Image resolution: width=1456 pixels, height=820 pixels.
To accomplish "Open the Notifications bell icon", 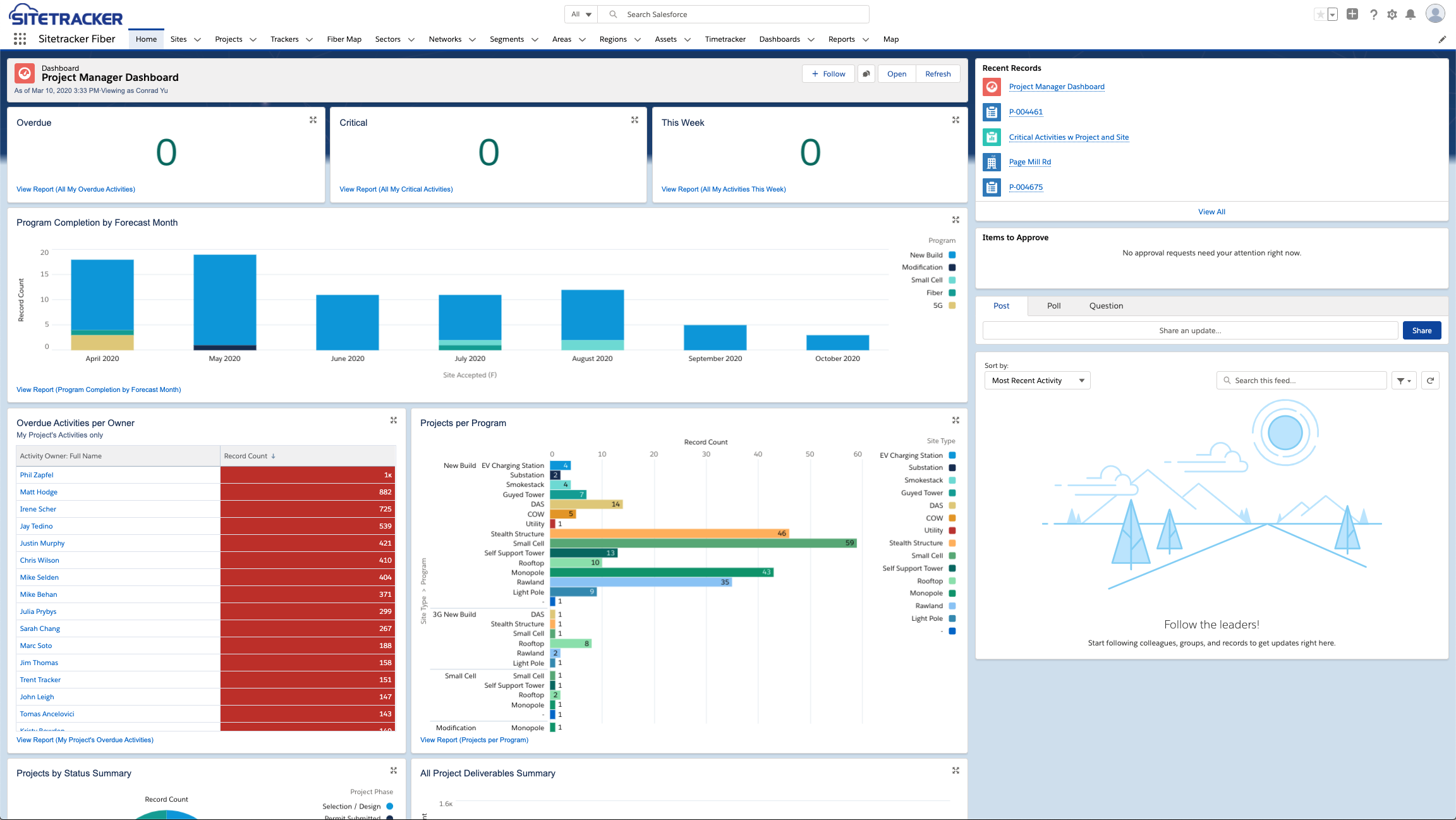I will click(1410, 15).
